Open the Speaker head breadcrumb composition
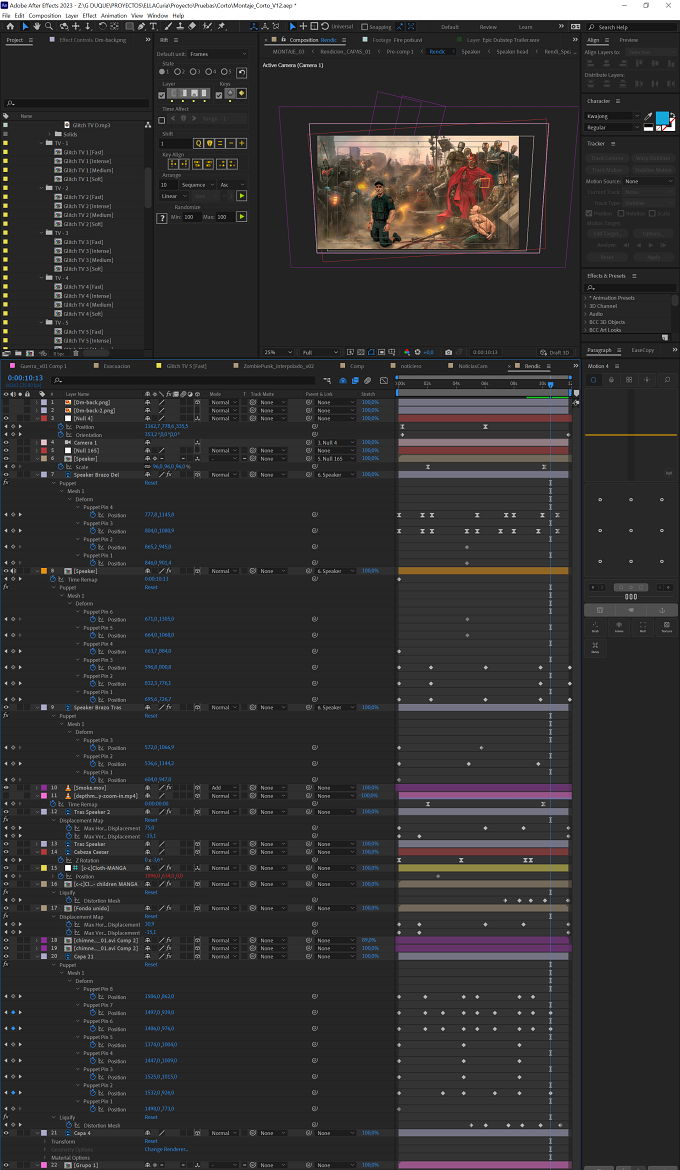Screen dimensions: 680x1170 click(x=512, y=51)
